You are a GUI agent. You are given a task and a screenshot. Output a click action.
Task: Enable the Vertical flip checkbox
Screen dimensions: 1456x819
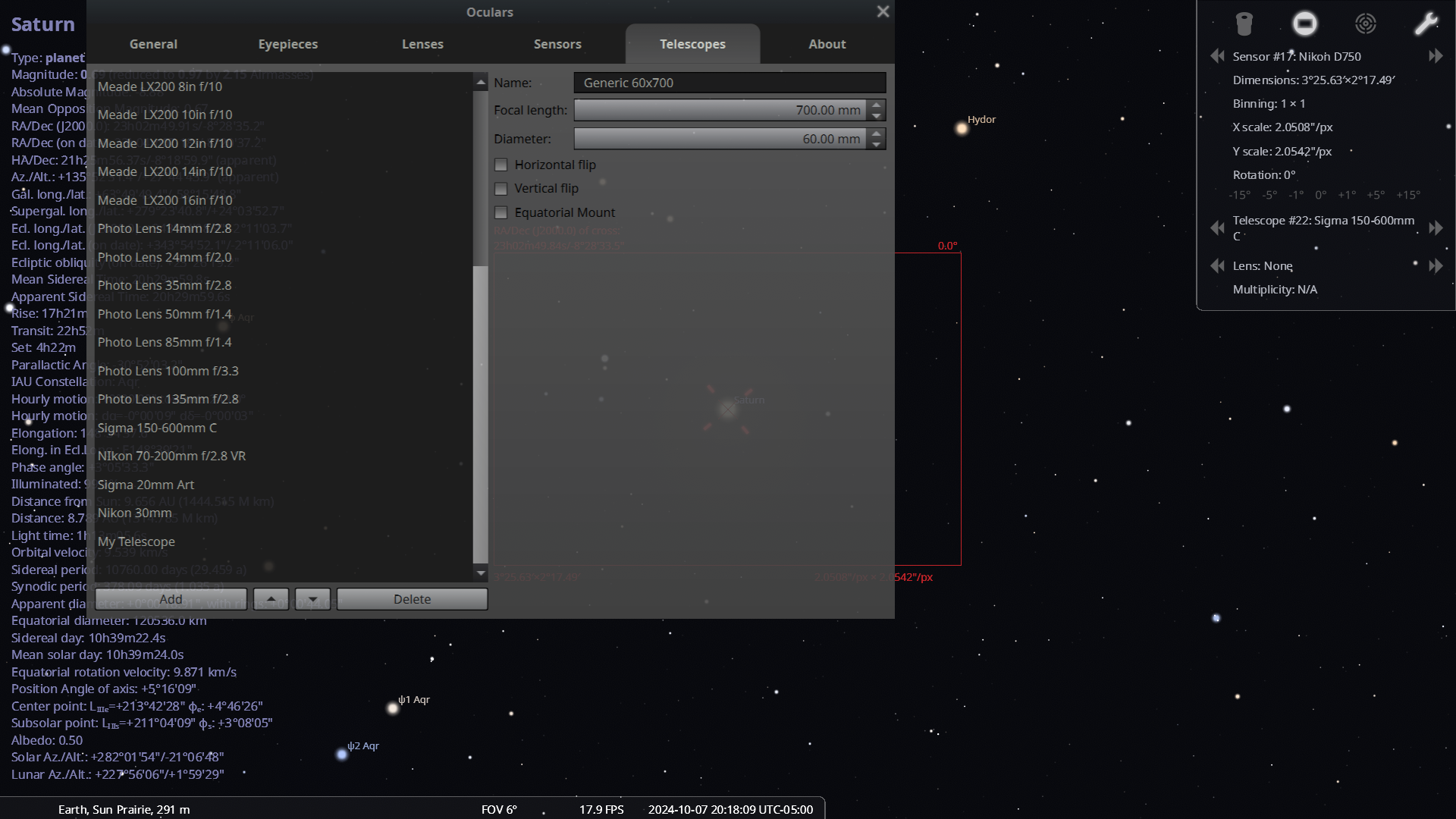pos(501,189)
